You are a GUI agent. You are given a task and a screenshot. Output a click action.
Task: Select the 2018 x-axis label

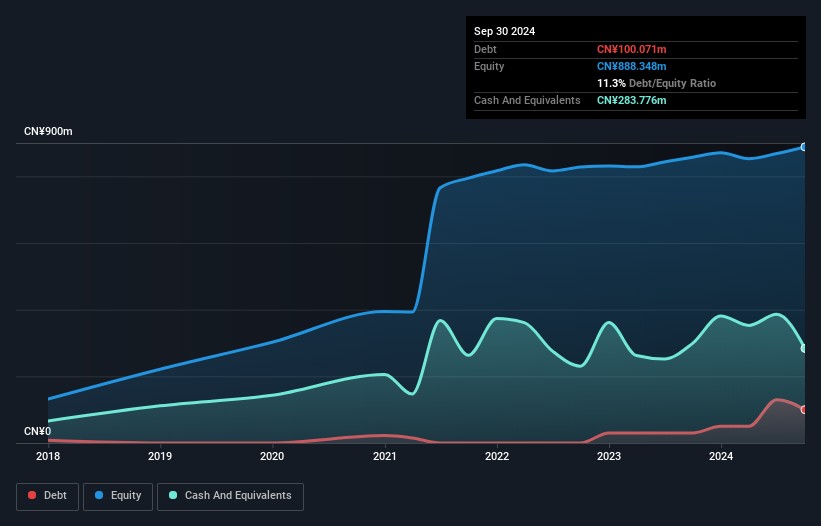pyautogui.click(x=47, y=457)
